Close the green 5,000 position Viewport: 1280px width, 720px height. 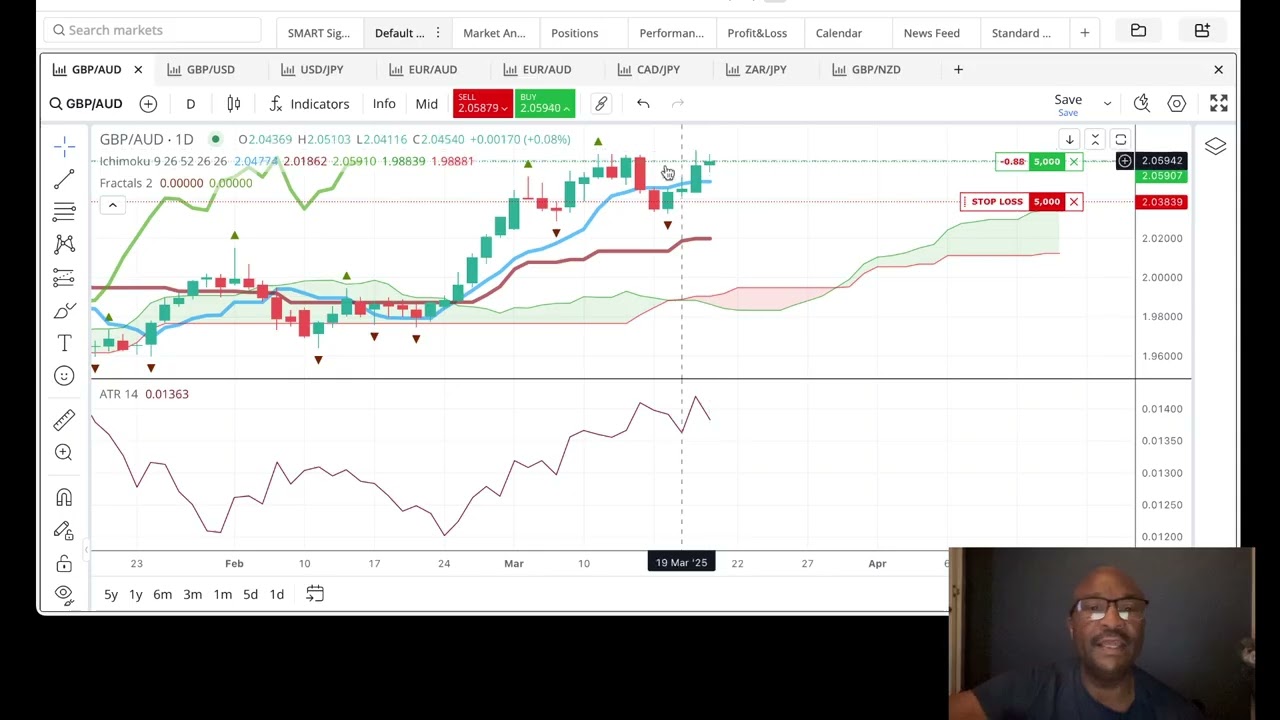[x=1074, y=162]
